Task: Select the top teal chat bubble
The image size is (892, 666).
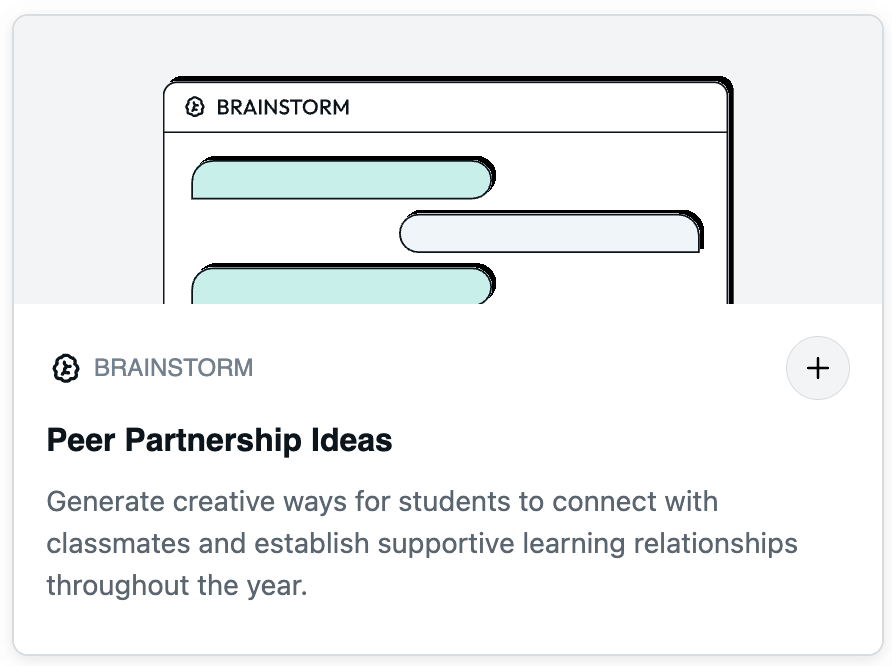Action: pos(343,178)
